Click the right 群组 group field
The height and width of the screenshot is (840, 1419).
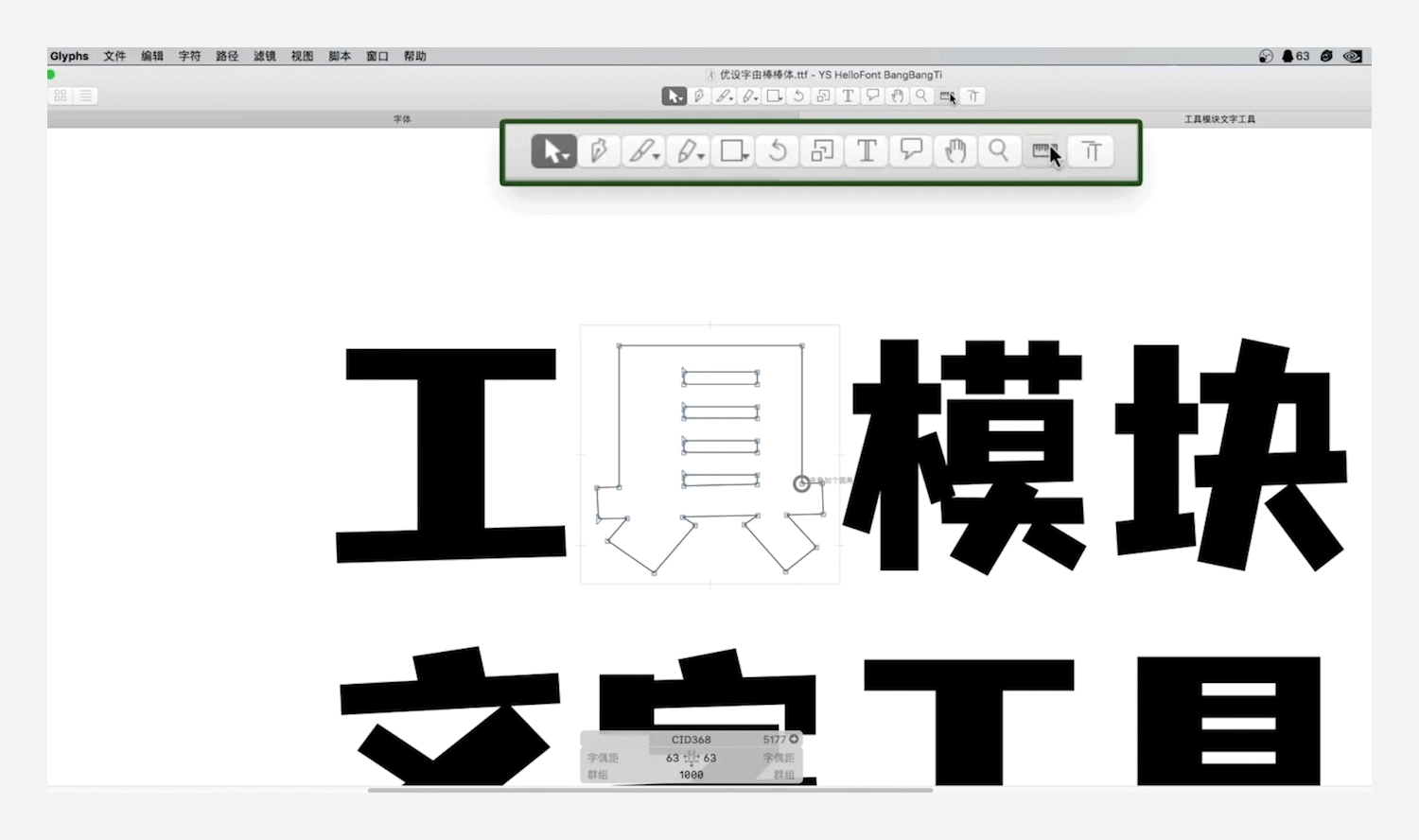click(x=784, y=775)
